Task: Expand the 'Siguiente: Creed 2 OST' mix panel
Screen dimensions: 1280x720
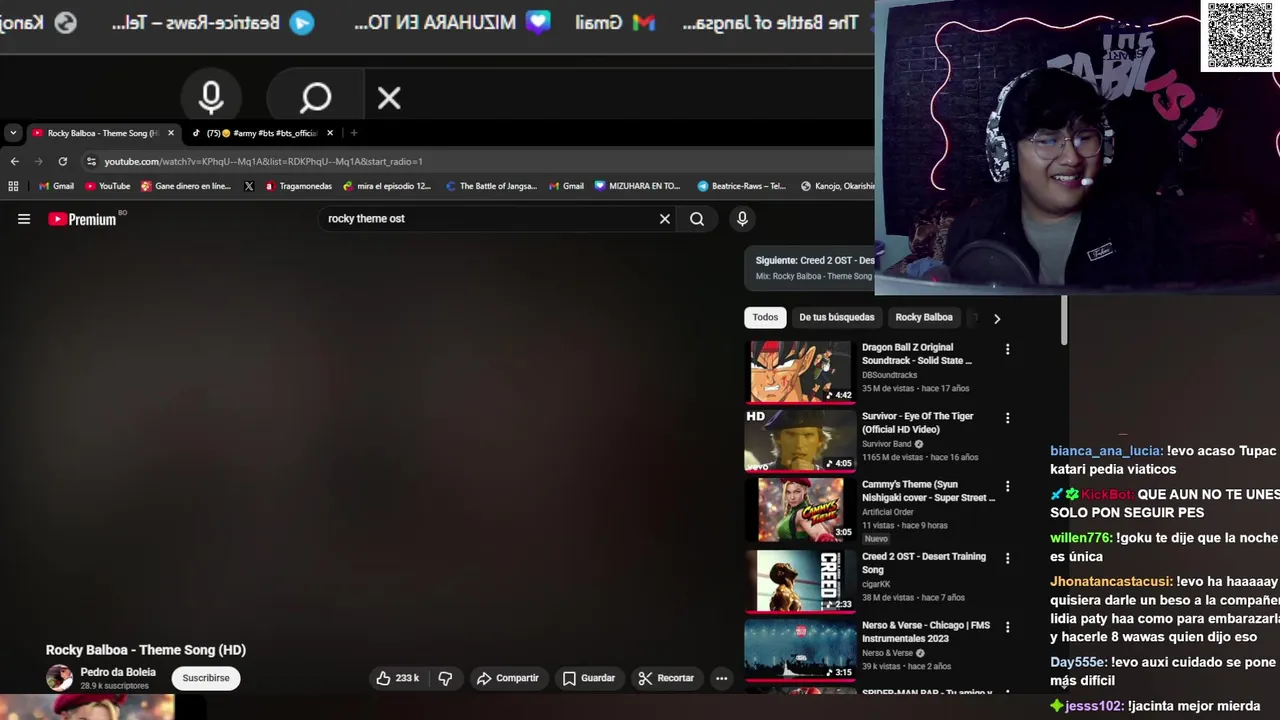Action: [810, 267]
